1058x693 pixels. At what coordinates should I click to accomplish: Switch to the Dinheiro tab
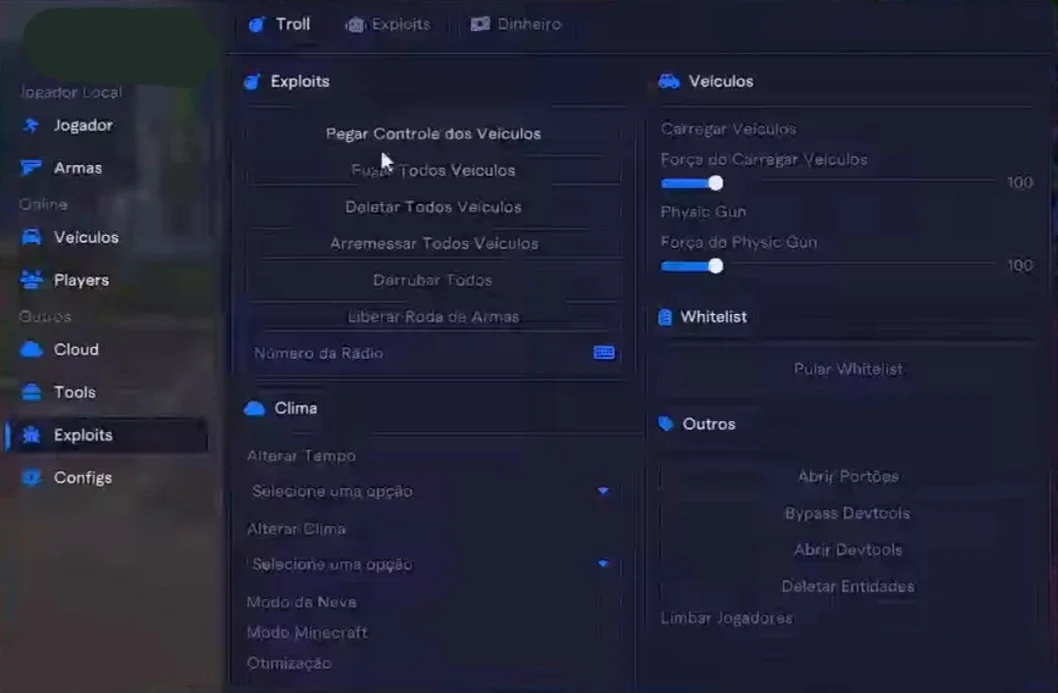(x=516, y=24)
